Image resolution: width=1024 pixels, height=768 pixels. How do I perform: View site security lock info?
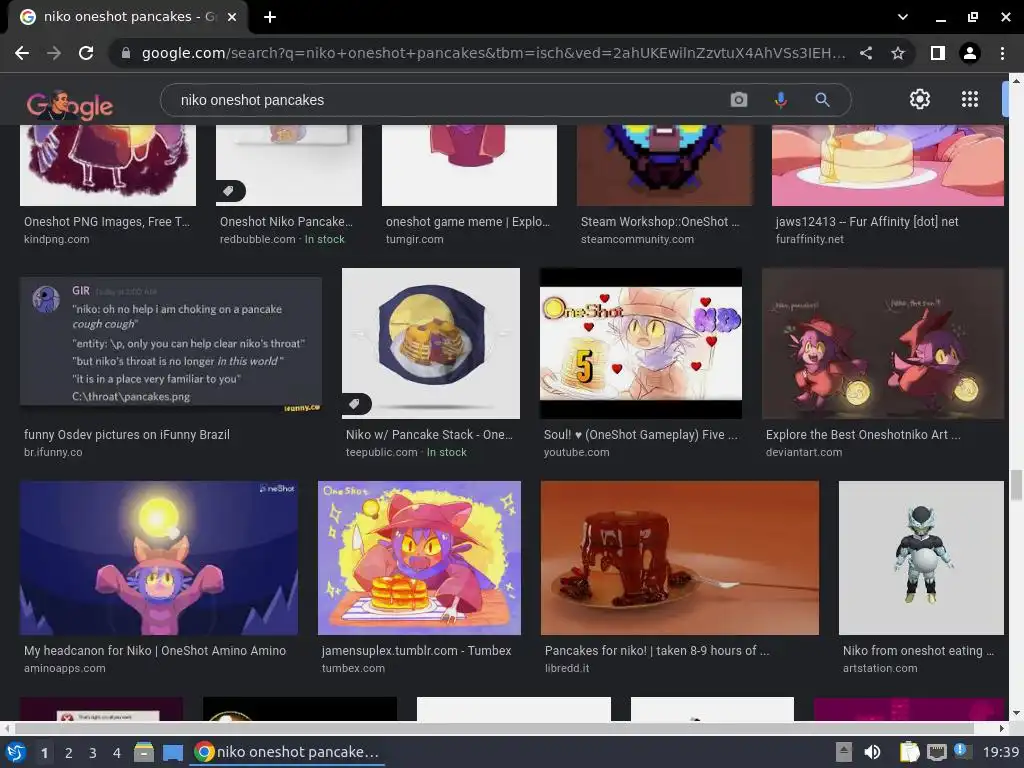click(x=126, y=53)
